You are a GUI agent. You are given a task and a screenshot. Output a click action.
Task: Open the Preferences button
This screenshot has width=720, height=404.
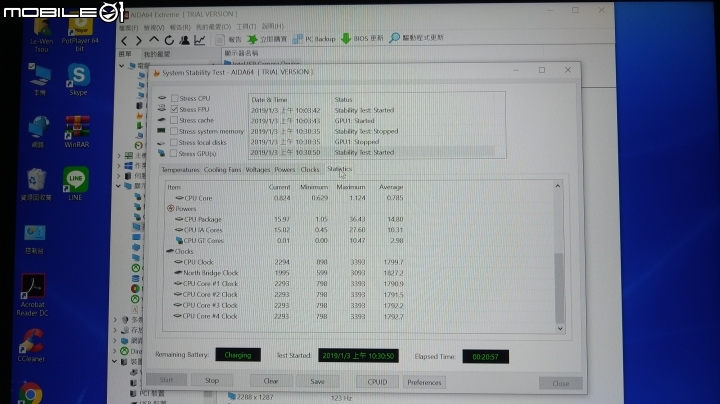424,382
